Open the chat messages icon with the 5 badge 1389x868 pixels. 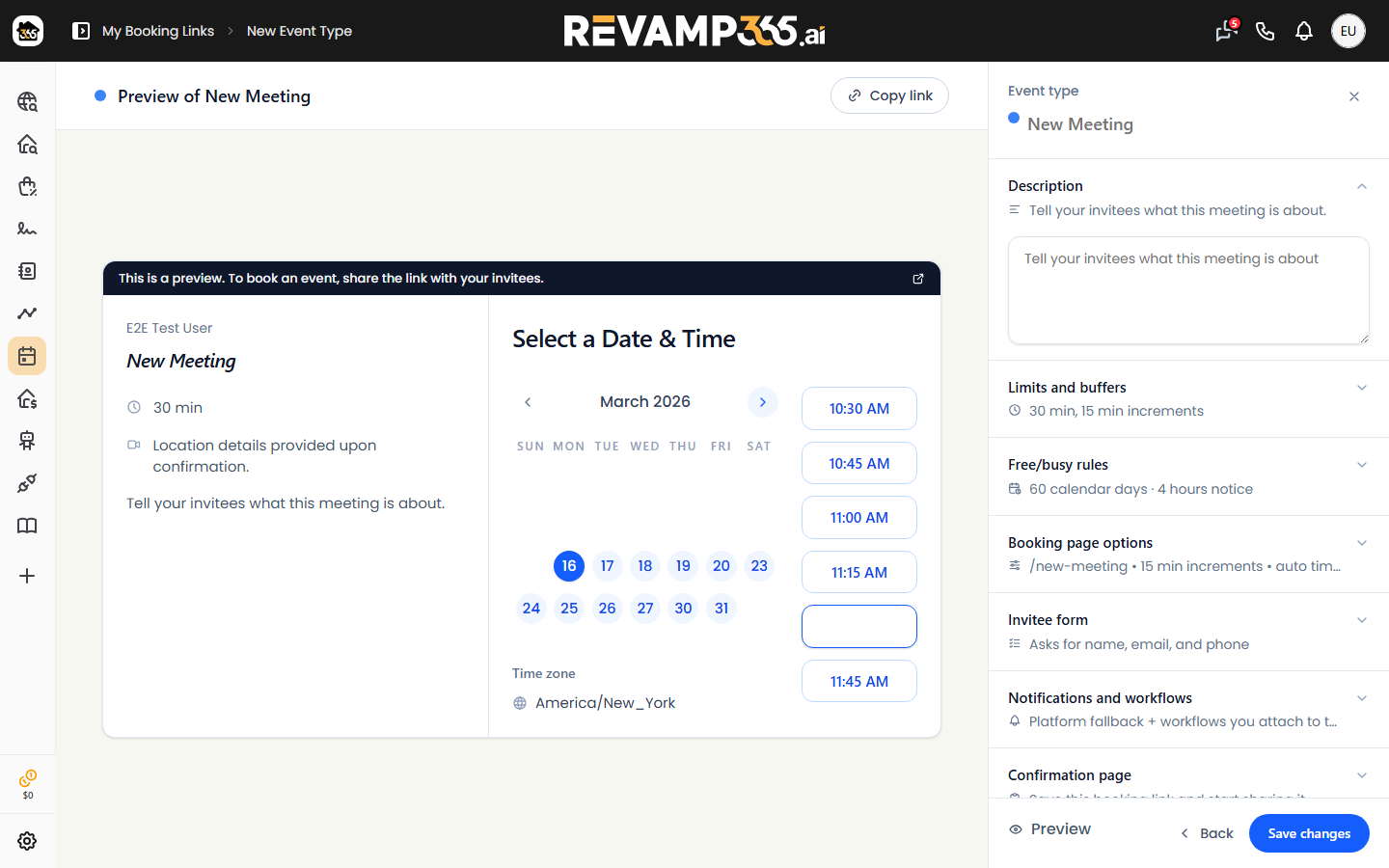tap(1226, 31)
